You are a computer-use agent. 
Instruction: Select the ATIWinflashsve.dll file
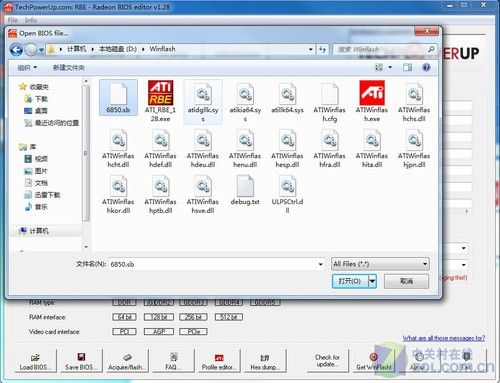pos(203,195)
